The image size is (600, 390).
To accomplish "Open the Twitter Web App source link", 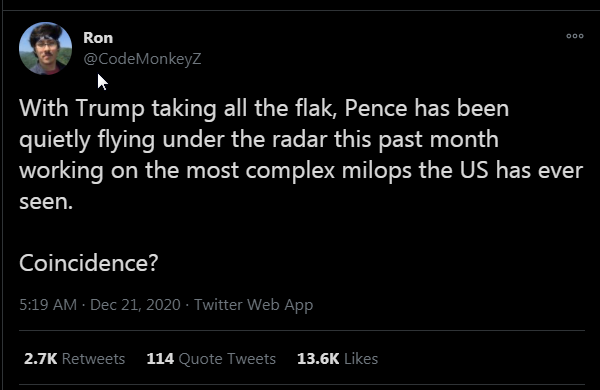I will [254, 305].
